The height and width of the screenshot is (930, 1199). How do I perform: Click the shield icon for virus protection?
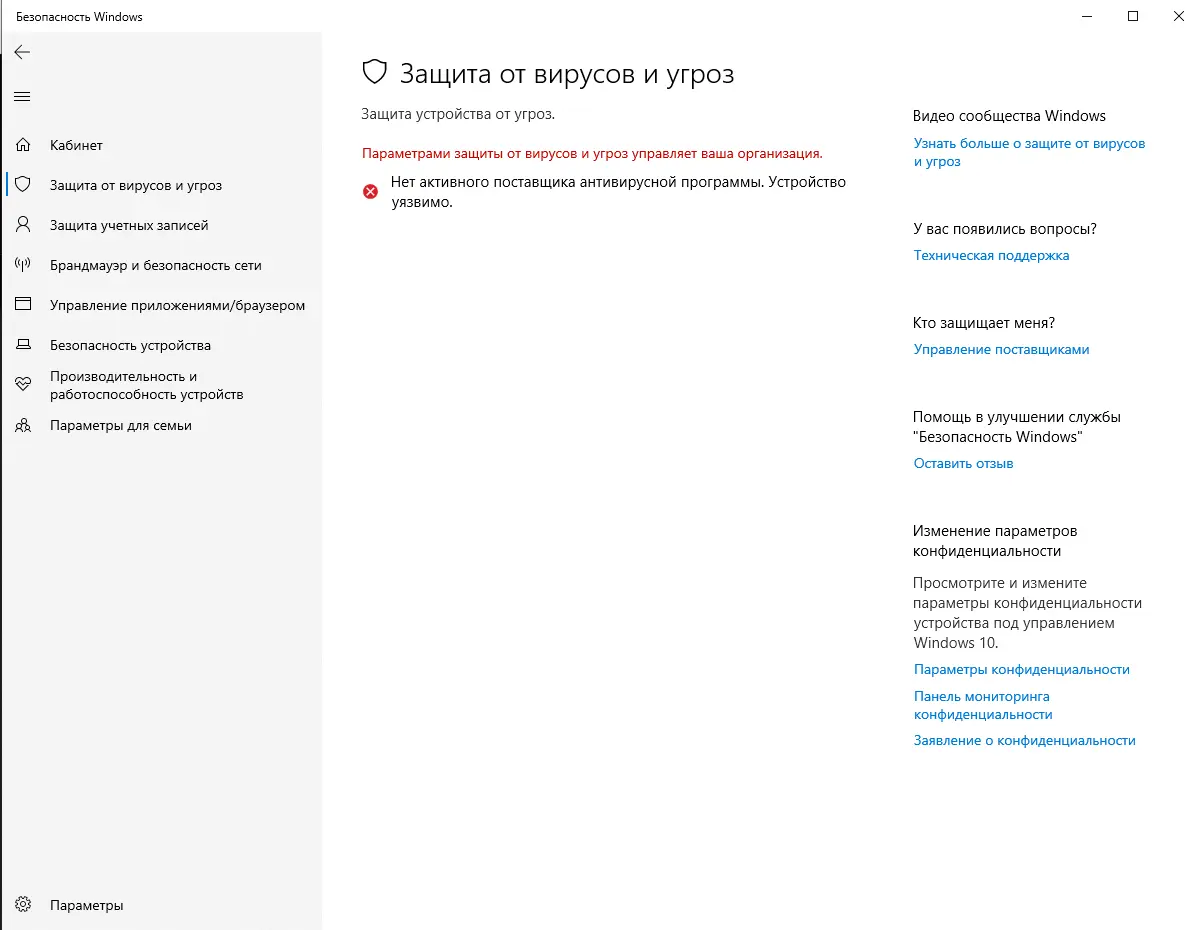pyautogui.click(x=23, y=185)
